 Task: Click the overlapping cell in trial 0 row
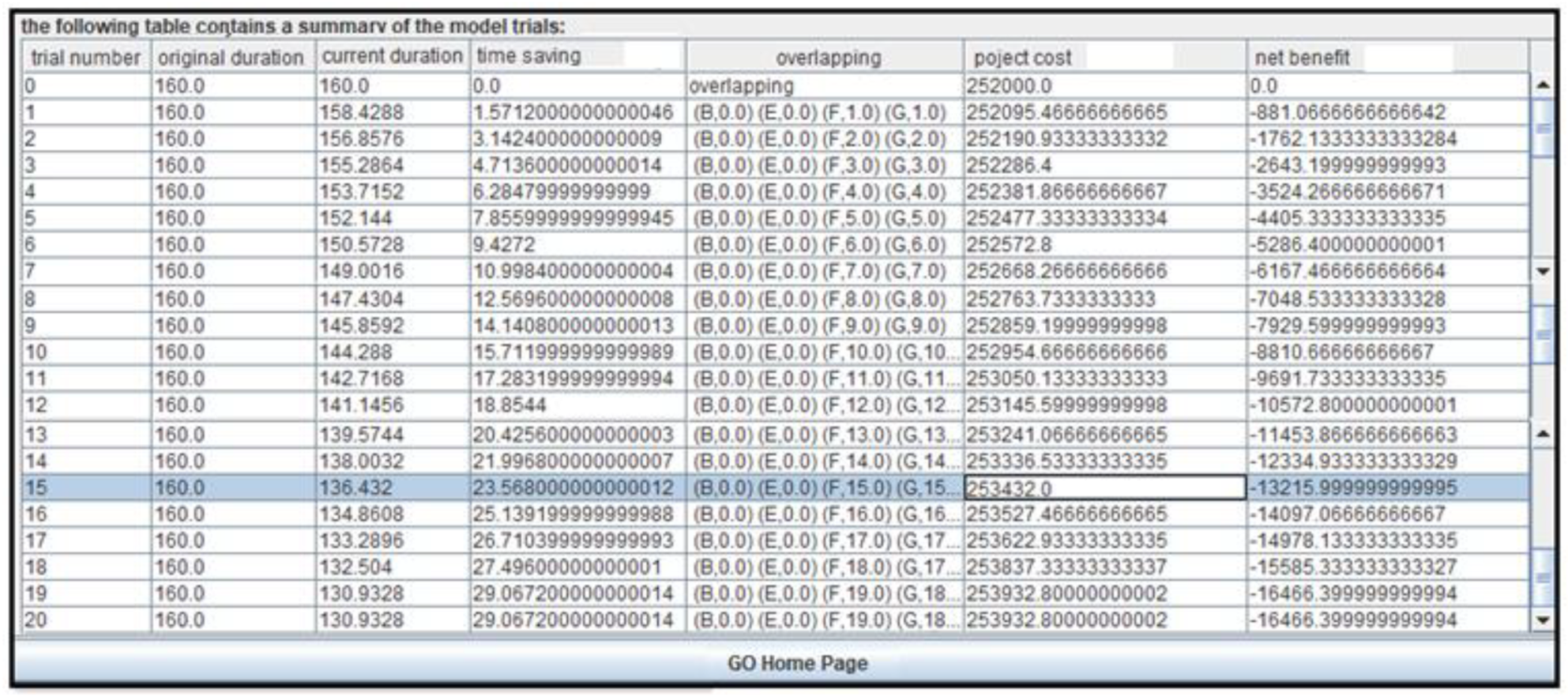click(x=824, y=85)
